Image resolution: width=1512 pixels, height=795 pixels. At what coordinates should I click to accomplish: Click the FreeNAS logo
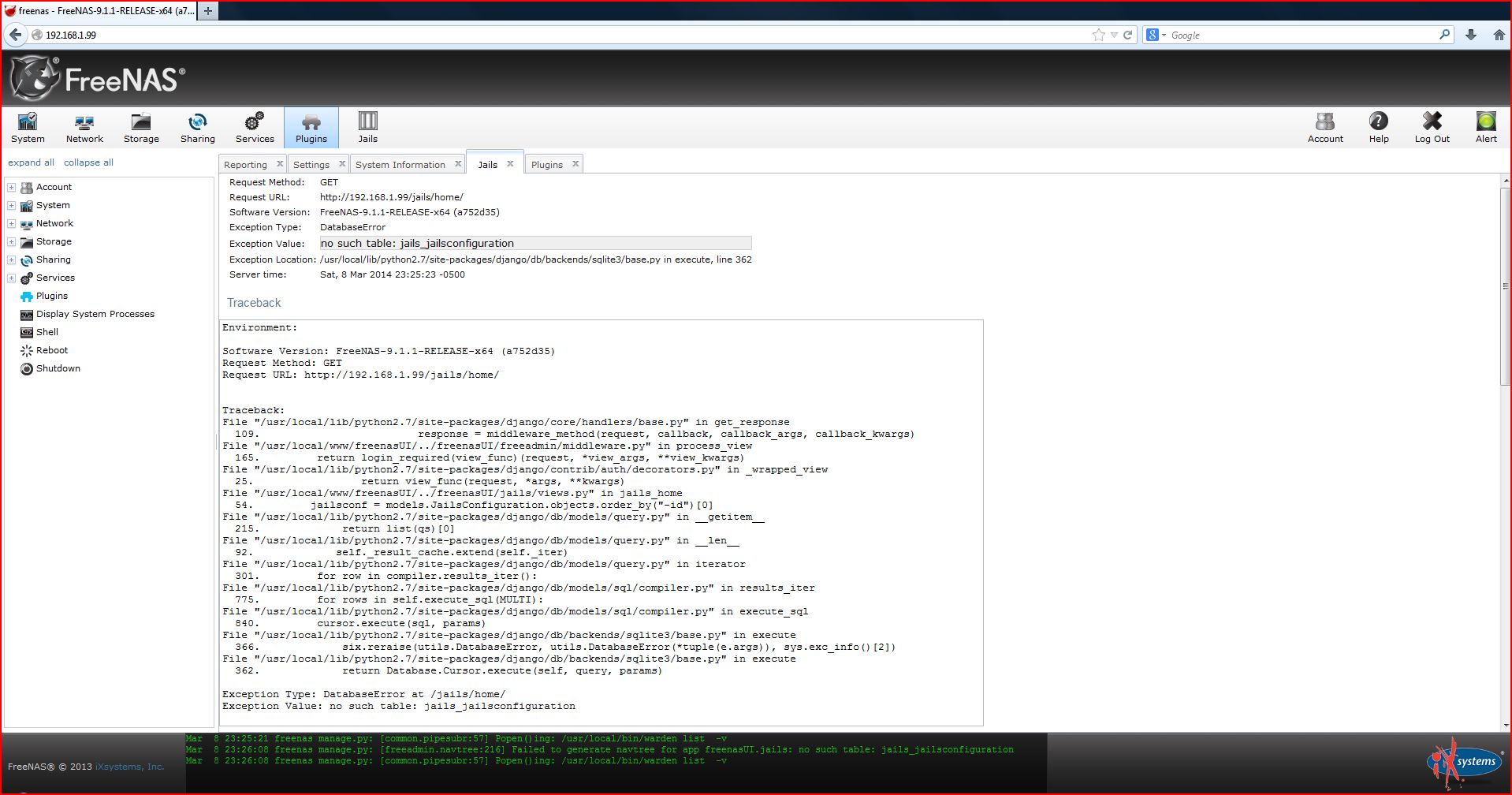pos(98,78)
